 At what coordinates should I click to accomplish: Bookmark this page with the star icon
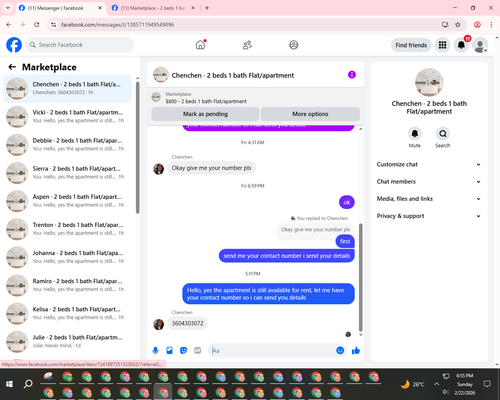(458, 24)
